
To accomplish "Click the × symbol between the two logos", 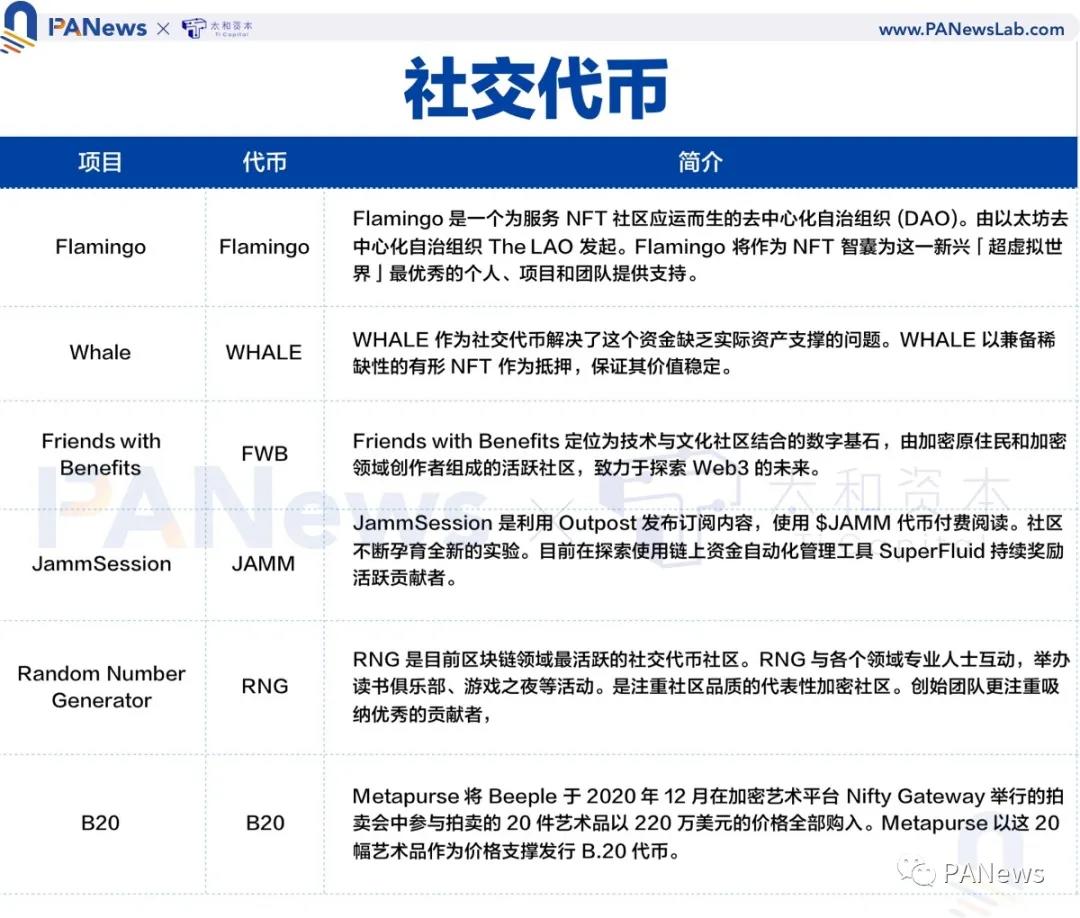I will click(163, 29).
